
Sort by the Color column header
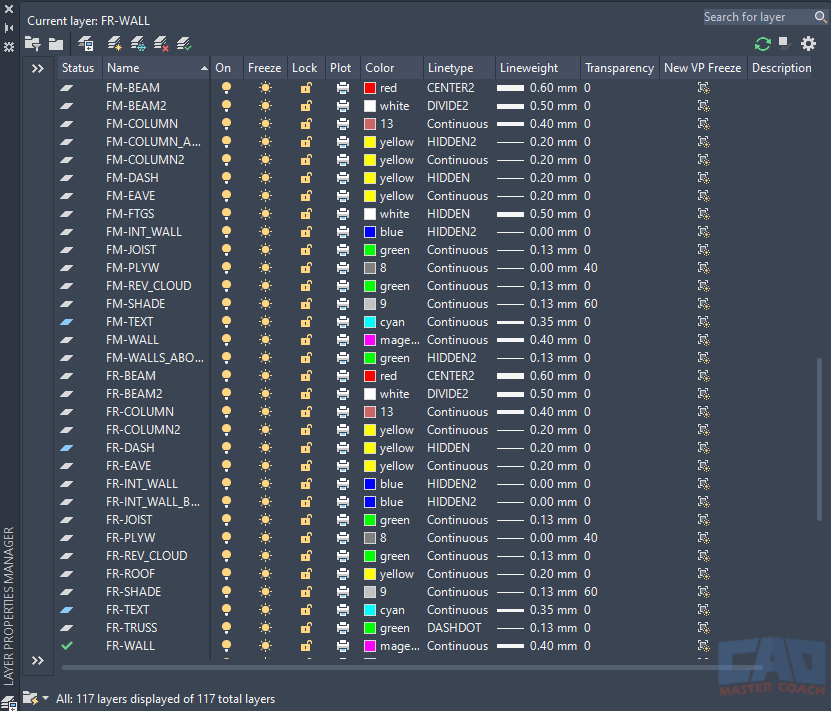pyautogui.click(x=392, y=68)
